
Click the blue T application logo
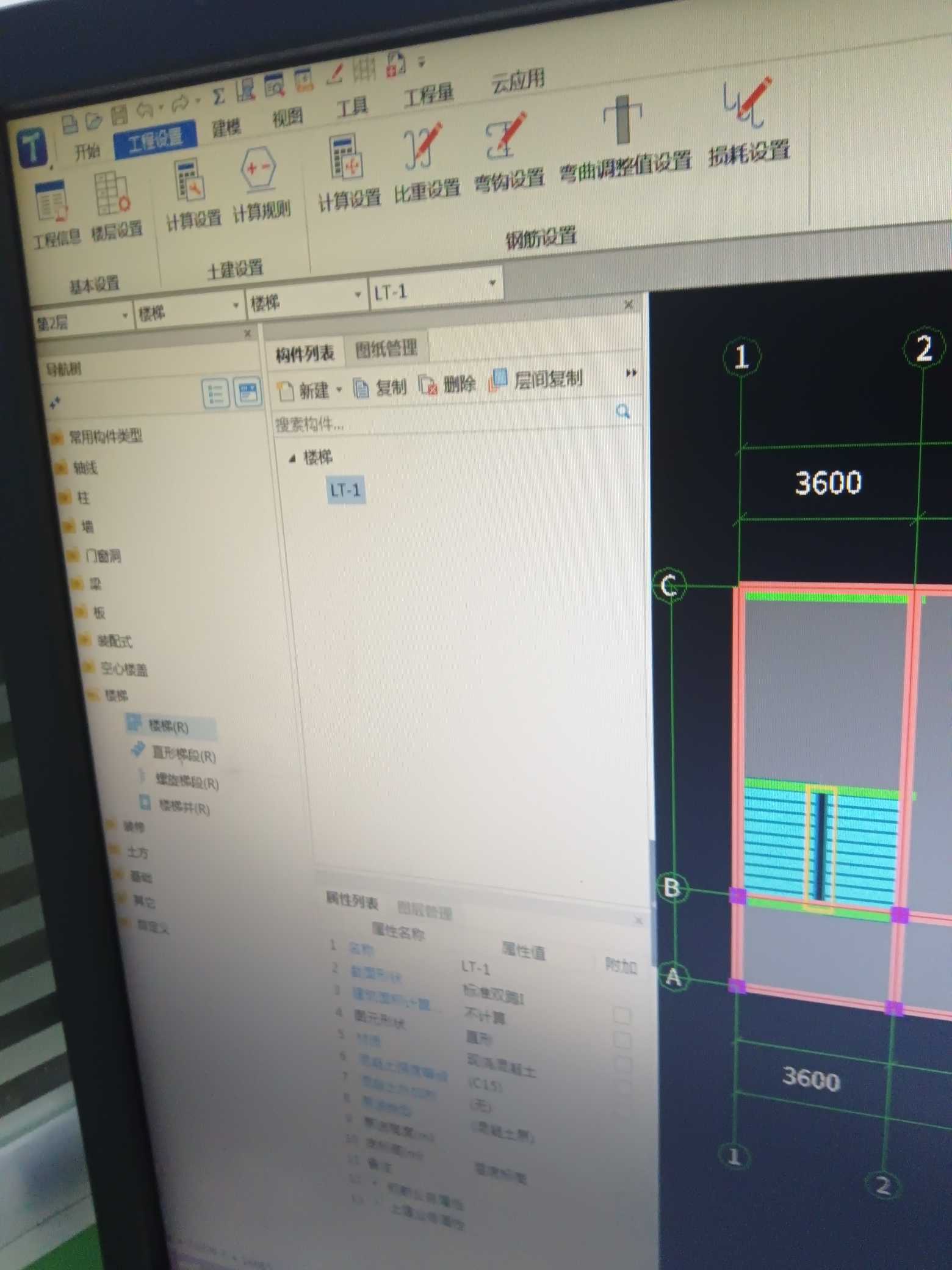(32, 147)
